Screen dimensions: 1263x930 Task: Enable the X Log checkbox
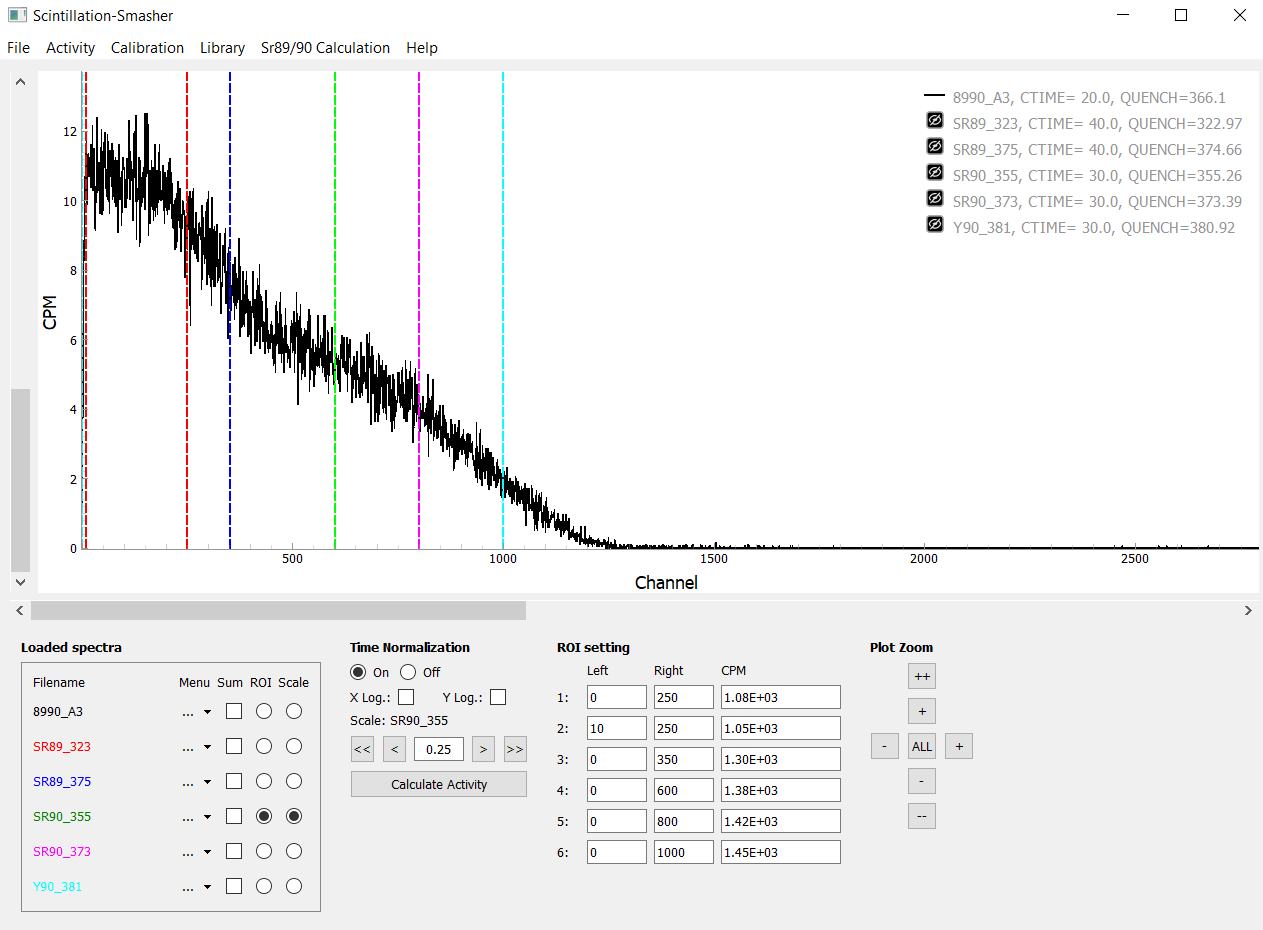coord(405,697)
